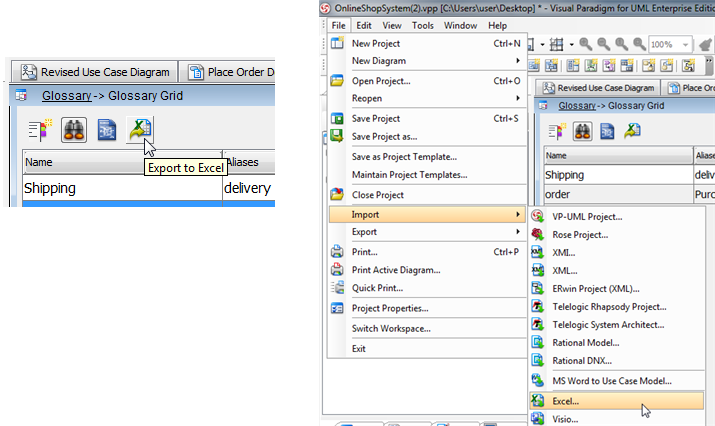This screenshot has height=426, width=715.
Task: Open the File menu
Action: [339, 26]
